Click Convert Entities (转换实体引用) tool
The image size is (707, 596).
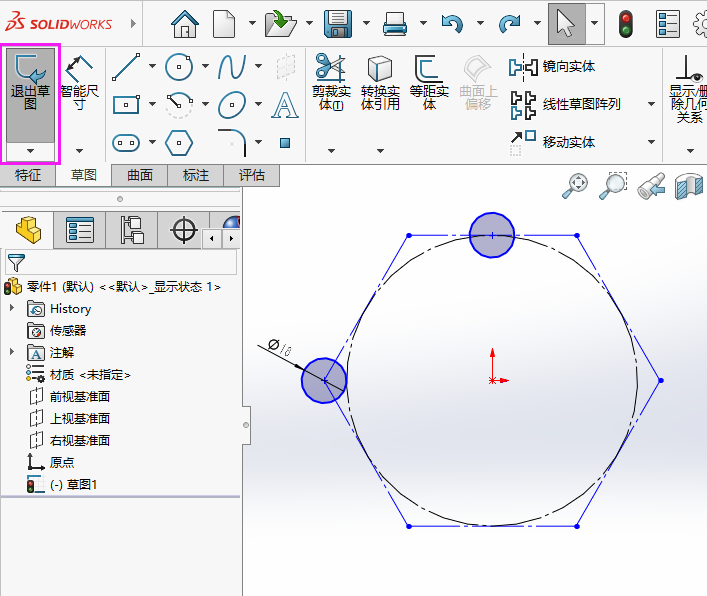click(380, 82)
